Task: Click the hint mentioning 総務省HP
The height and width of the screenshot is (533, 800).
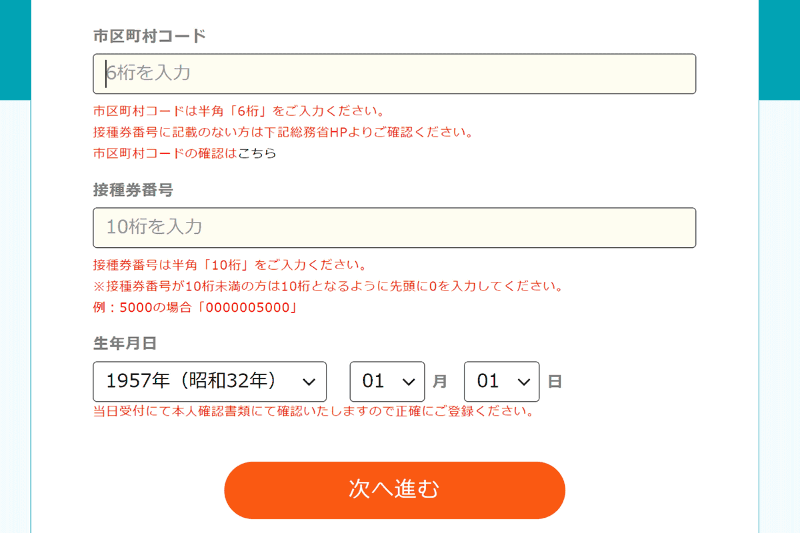Action: (x=283, y=132)
